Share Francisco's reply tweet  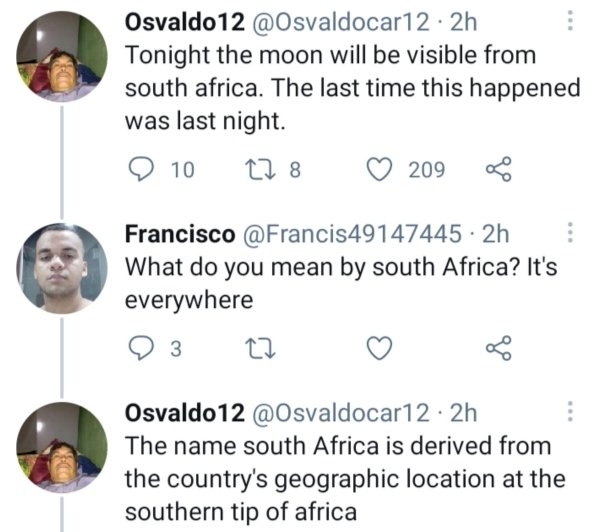[498, 348]
